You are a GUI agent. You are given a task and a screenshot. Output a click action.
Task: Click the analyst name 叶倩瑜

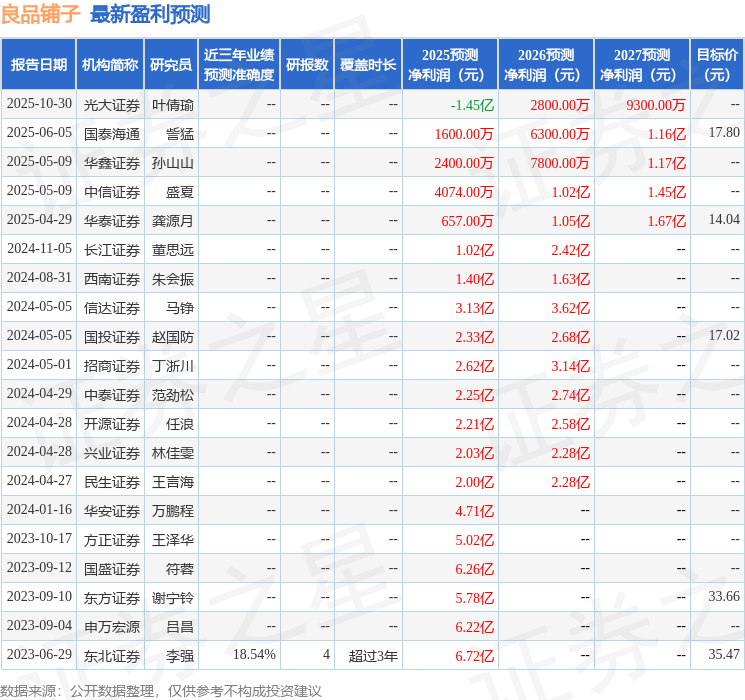tap(173, 104)
